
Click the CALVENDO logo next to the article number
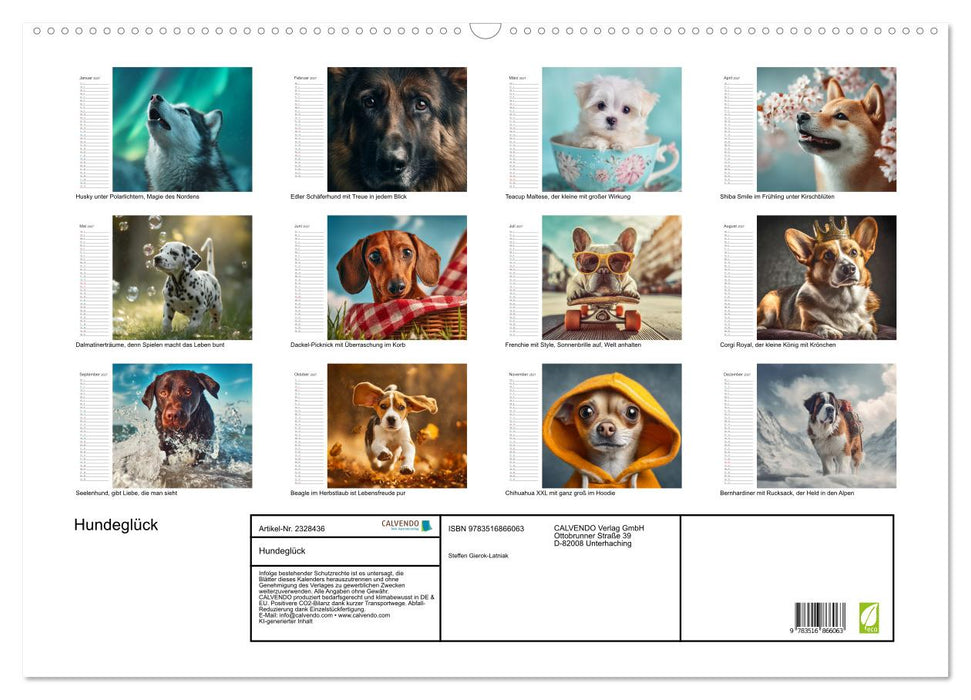tap(406, 525)
